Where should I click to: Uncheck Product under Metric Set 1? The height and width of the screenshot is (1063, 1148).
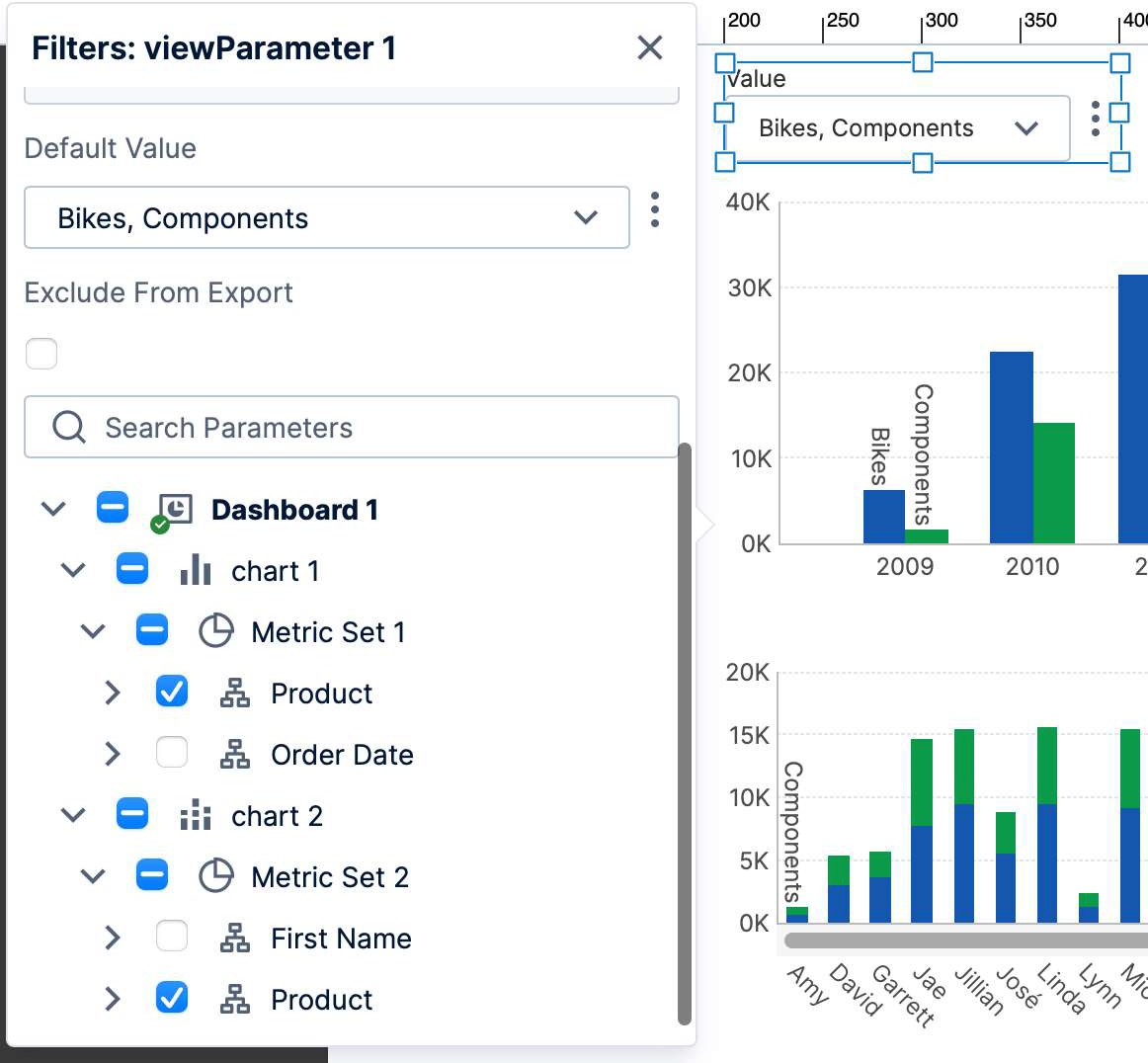coord(172,693)
